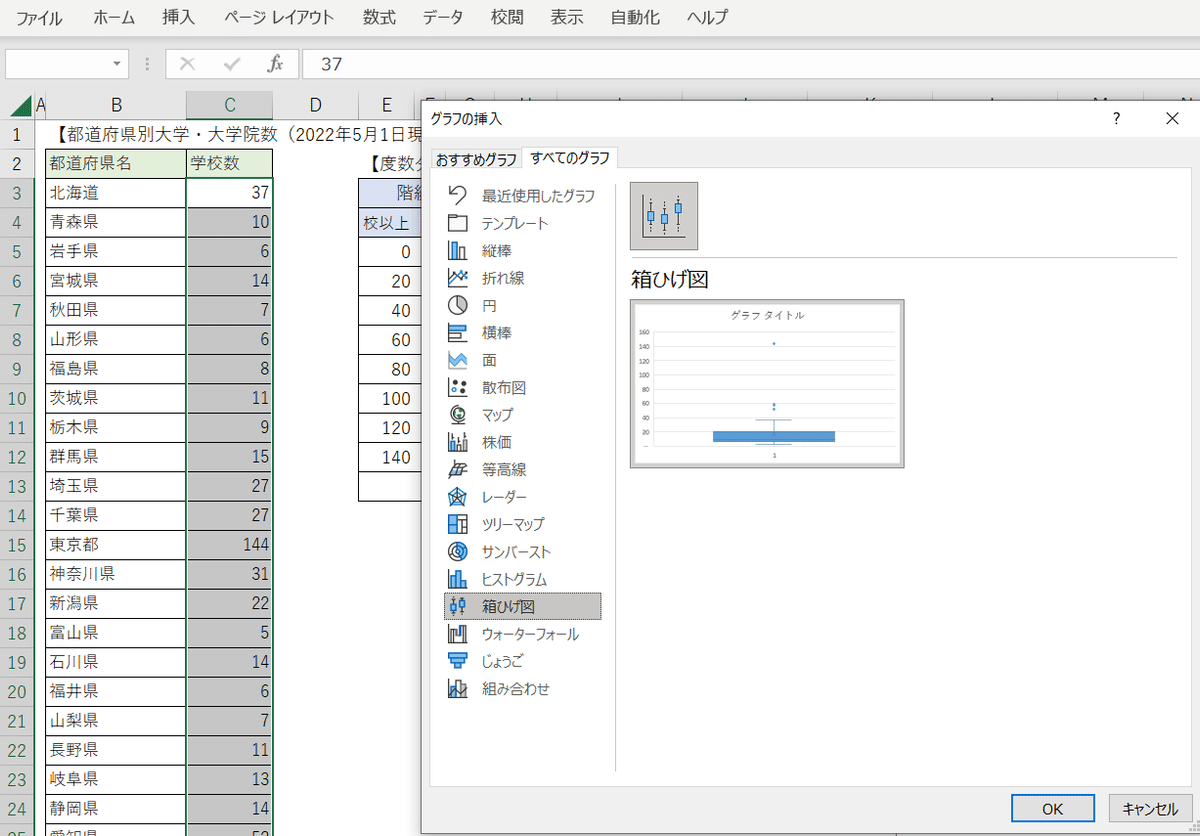Choose the ヒストグラム histogram chart type

pos(514,579)
